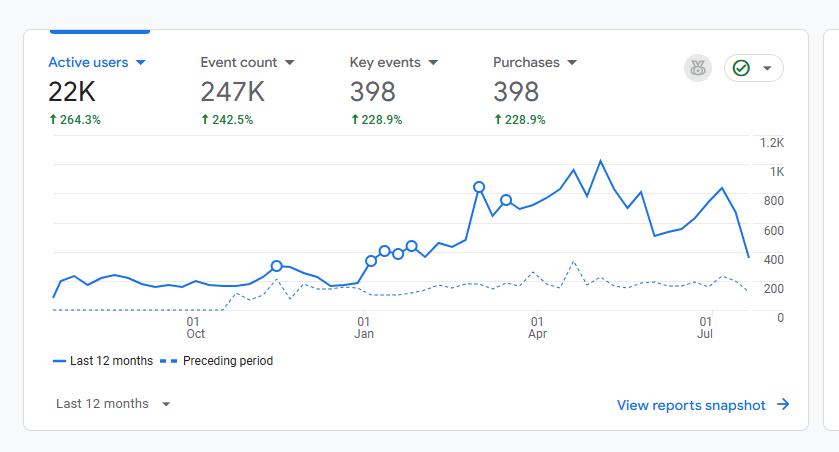Click the green checkmark data quality icon
Image resolution: width=839 pixels, height=452 pixels.
pos(741,68)
